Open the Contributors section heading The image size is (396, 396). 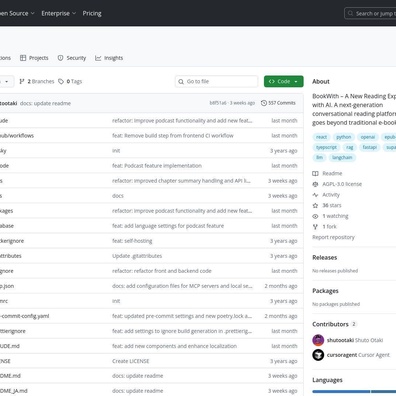[330, 324]
